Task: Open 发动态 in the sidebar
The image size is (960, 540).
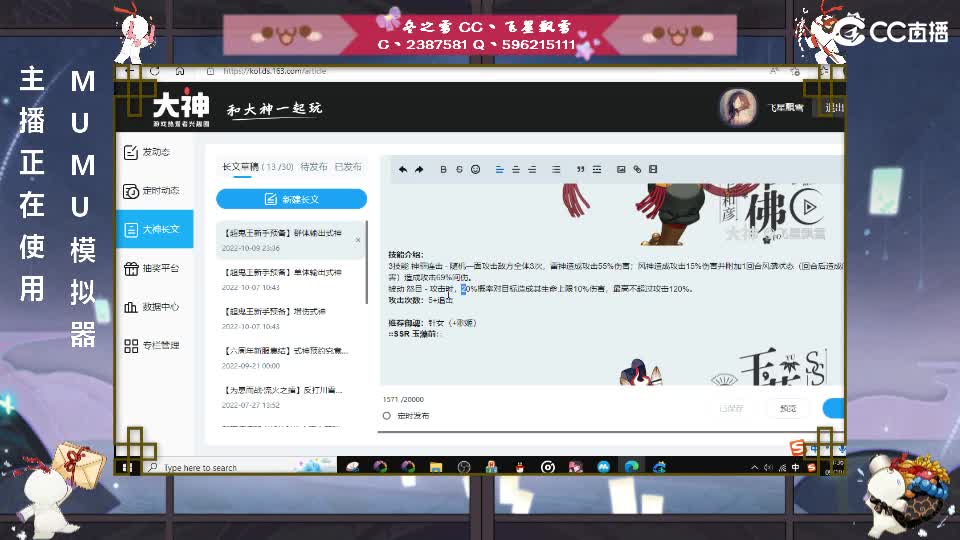Action: [154, 152]
